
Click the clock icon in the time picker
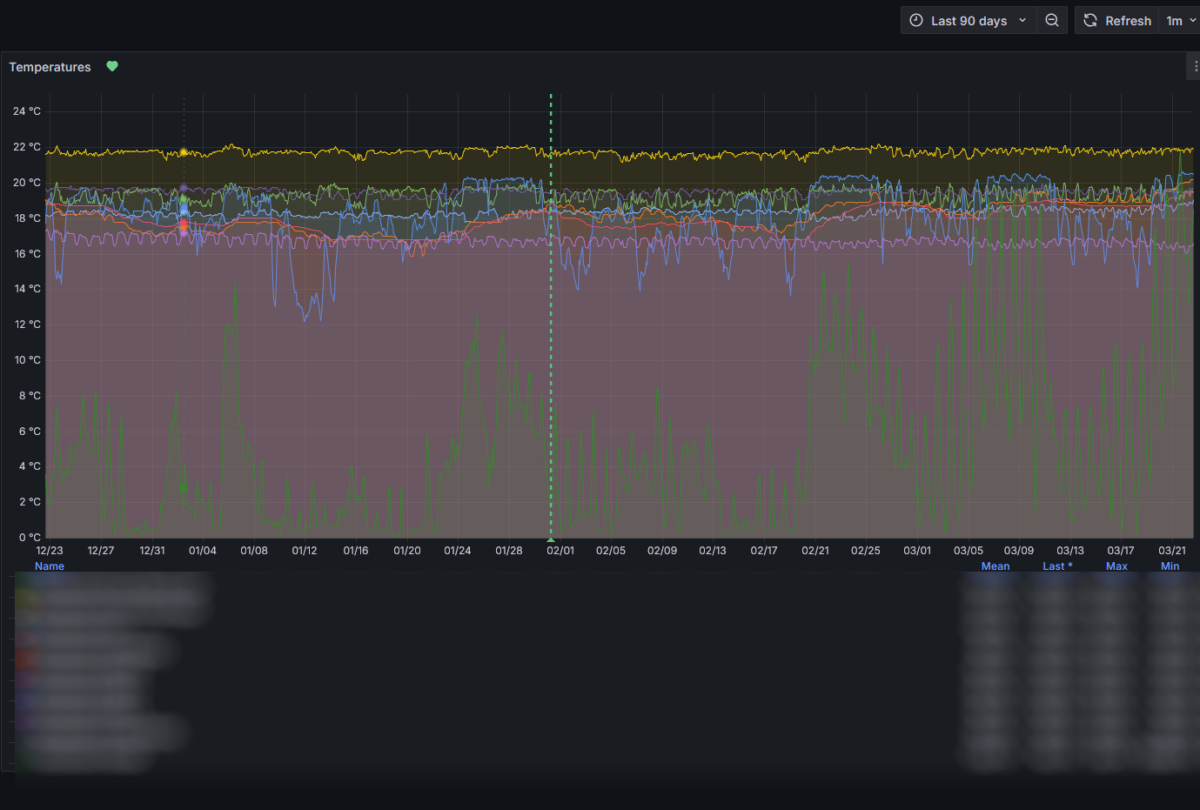coord(916,21)
